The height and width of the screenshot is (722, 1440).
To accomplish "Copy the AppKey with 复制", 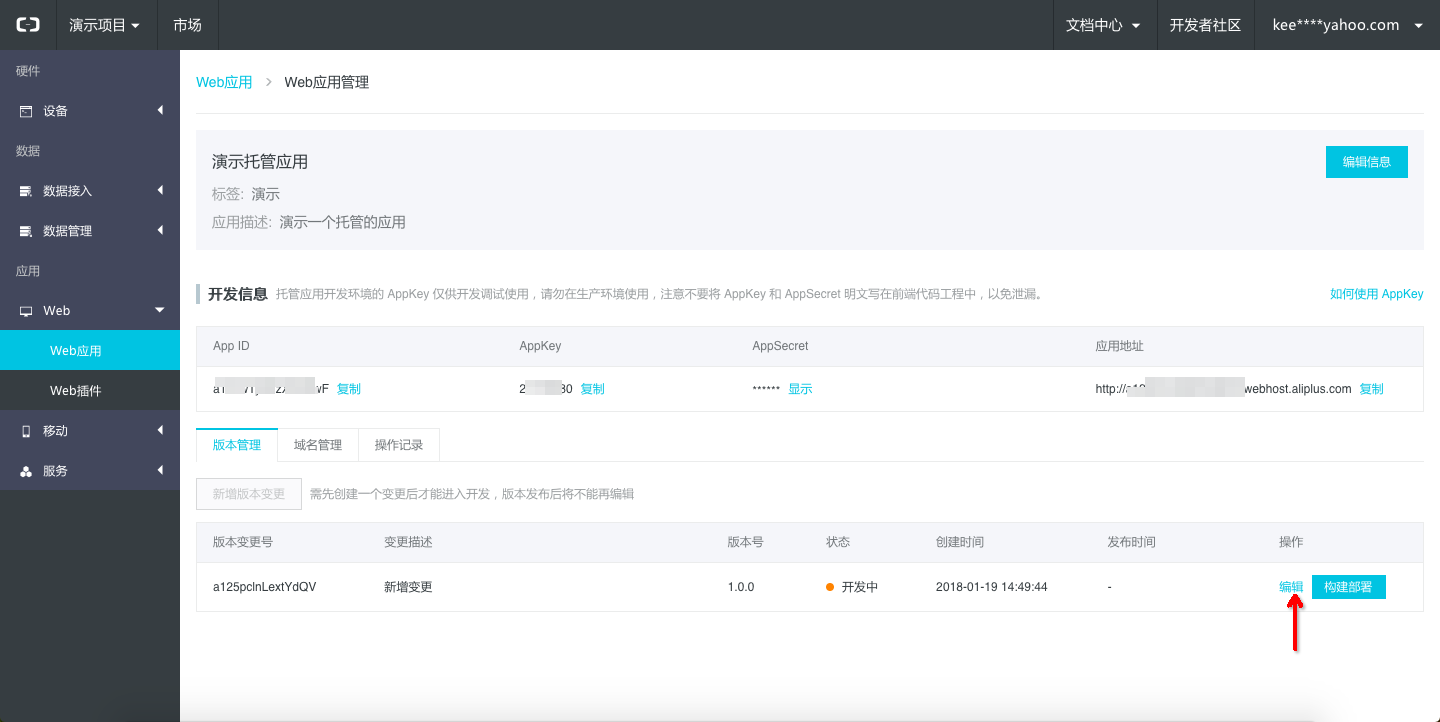I will pos(593,389).
